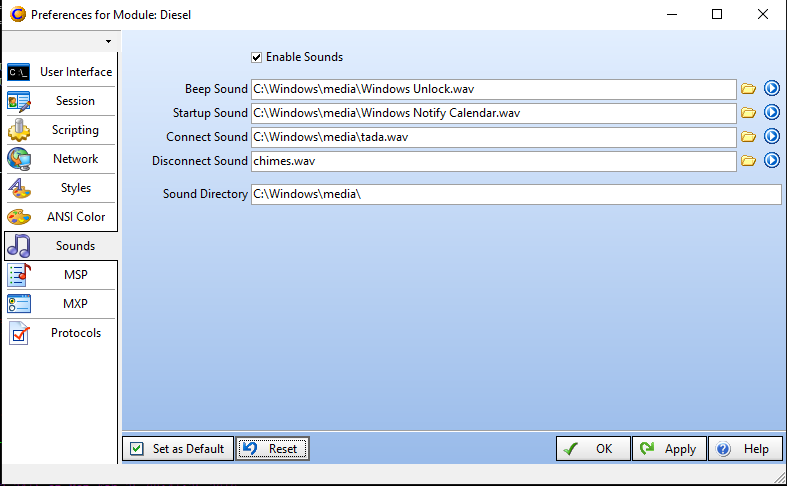Switch to User Interface tab label
The height and width of the screenshot is (486, 787).
coord(76,72)
